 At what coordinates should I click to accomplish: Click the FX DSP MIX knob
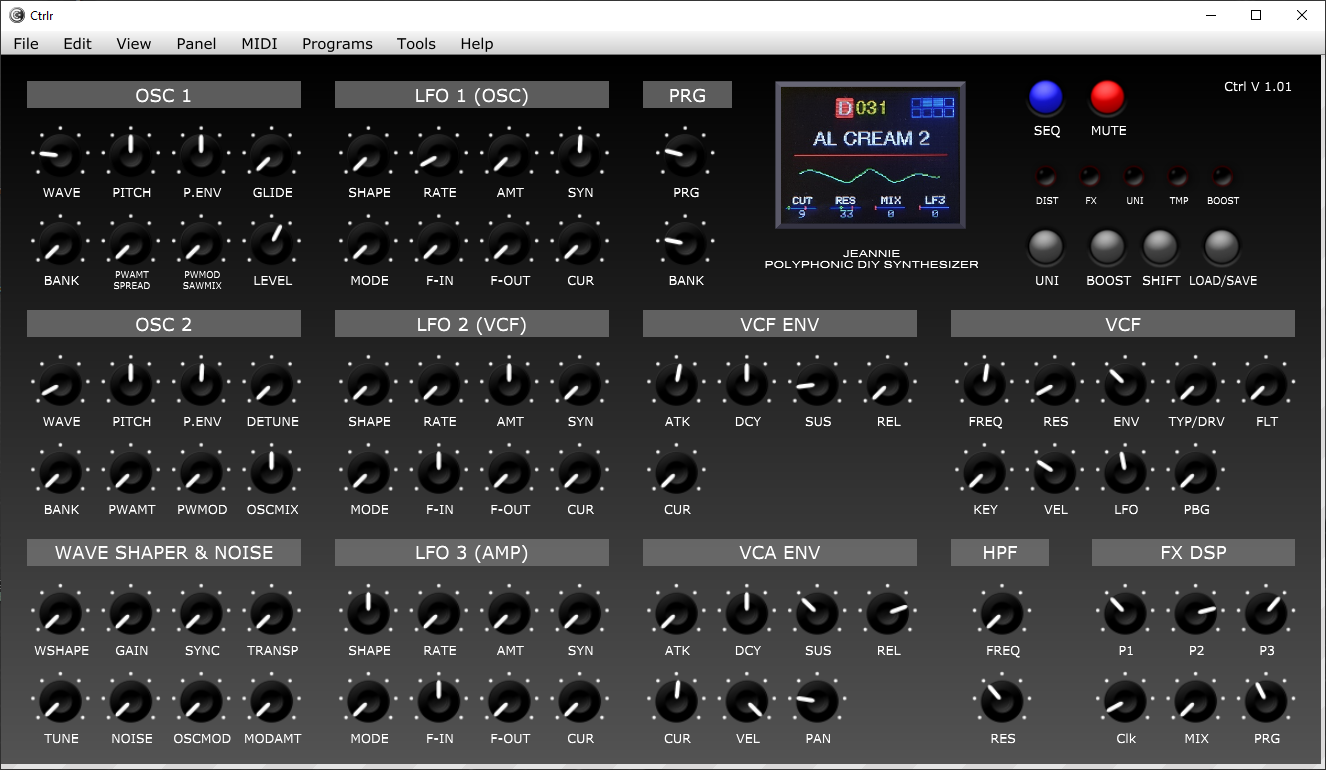point(1196,702)
